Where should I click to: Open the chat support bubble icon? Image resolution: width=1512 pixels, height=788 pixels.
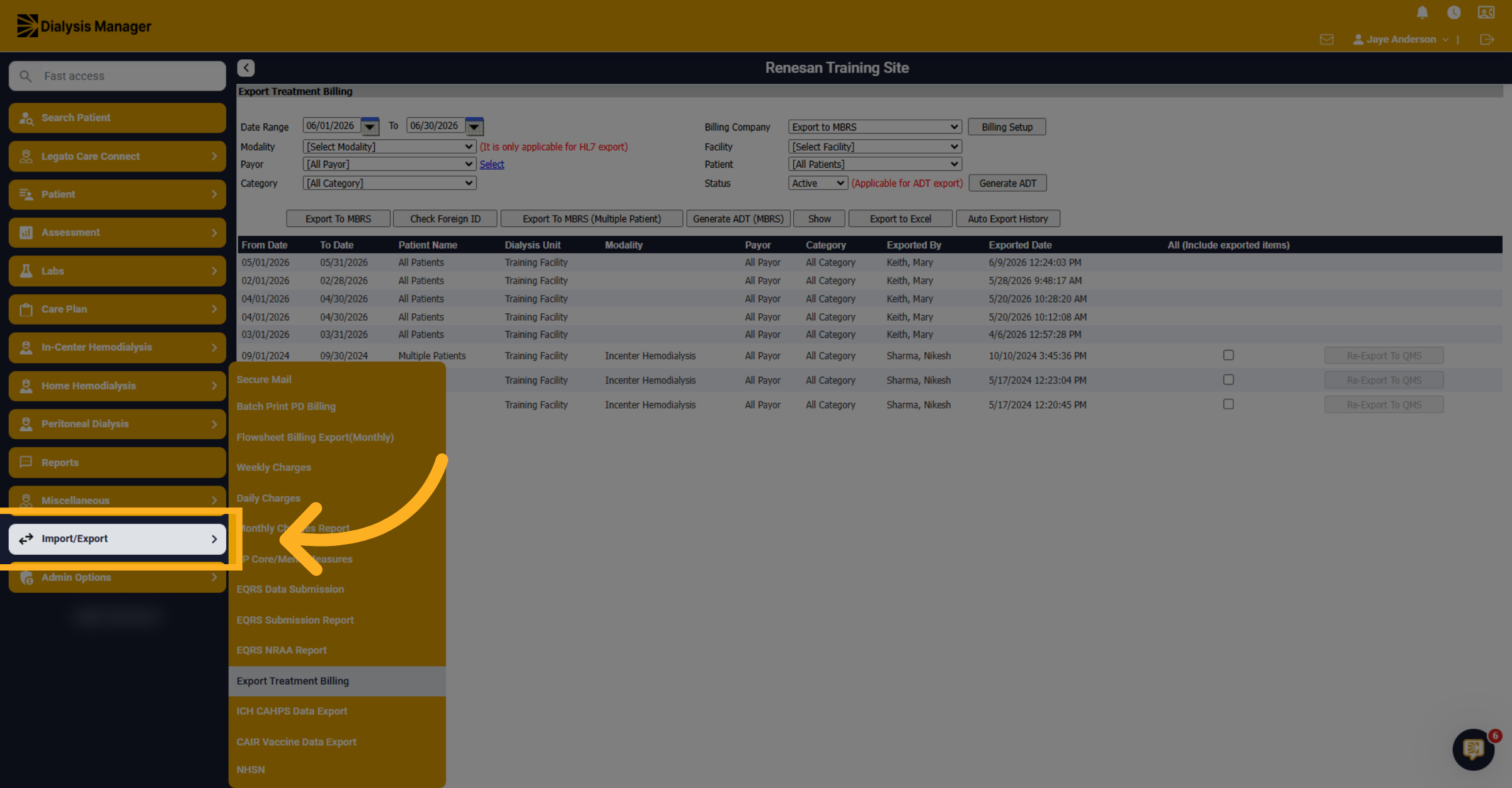pyautogui.click(x=1473, y=750)
